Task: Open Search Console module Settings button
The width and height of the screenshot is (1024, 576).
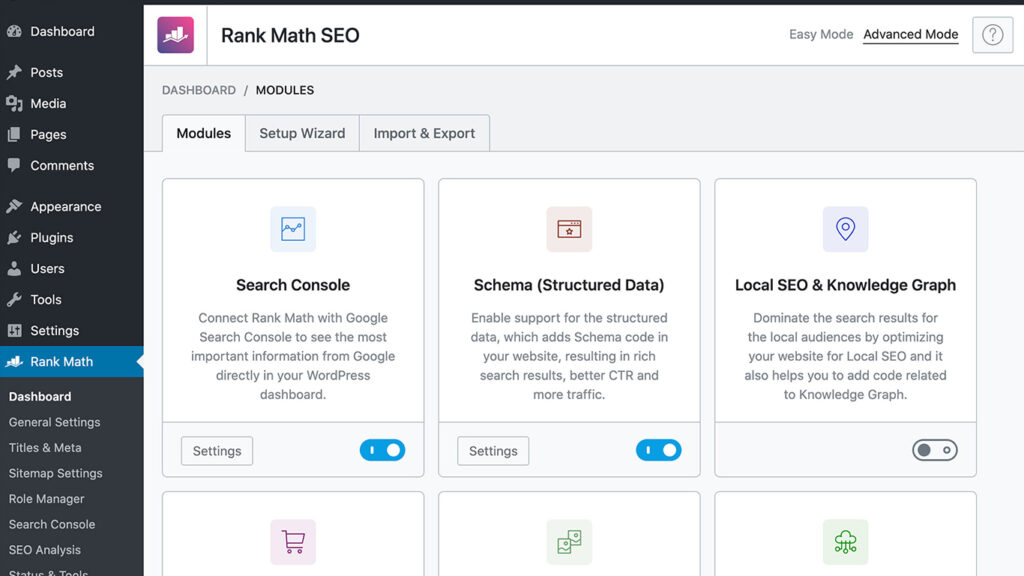Action: coord(217,451)
